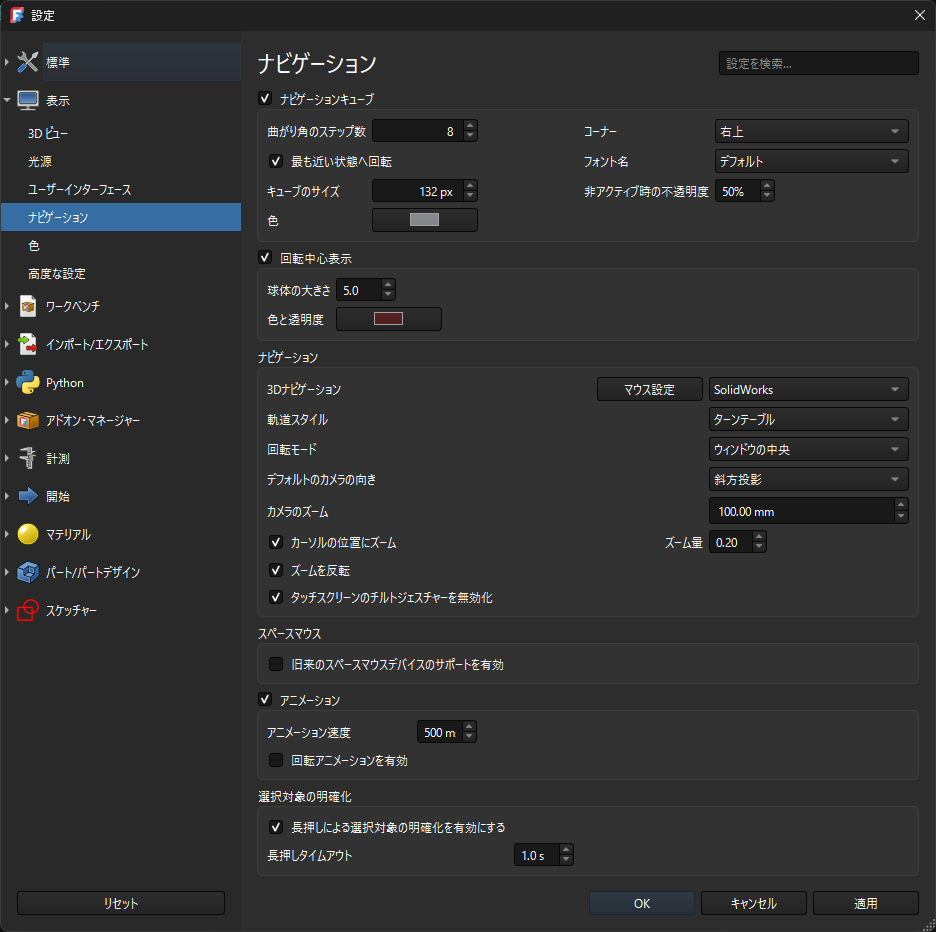Open the 軌道スタイル ターンテーブル dropdown
Image resolution: width=936 pixels, height=932 pixels.
[x=808, y=419]
